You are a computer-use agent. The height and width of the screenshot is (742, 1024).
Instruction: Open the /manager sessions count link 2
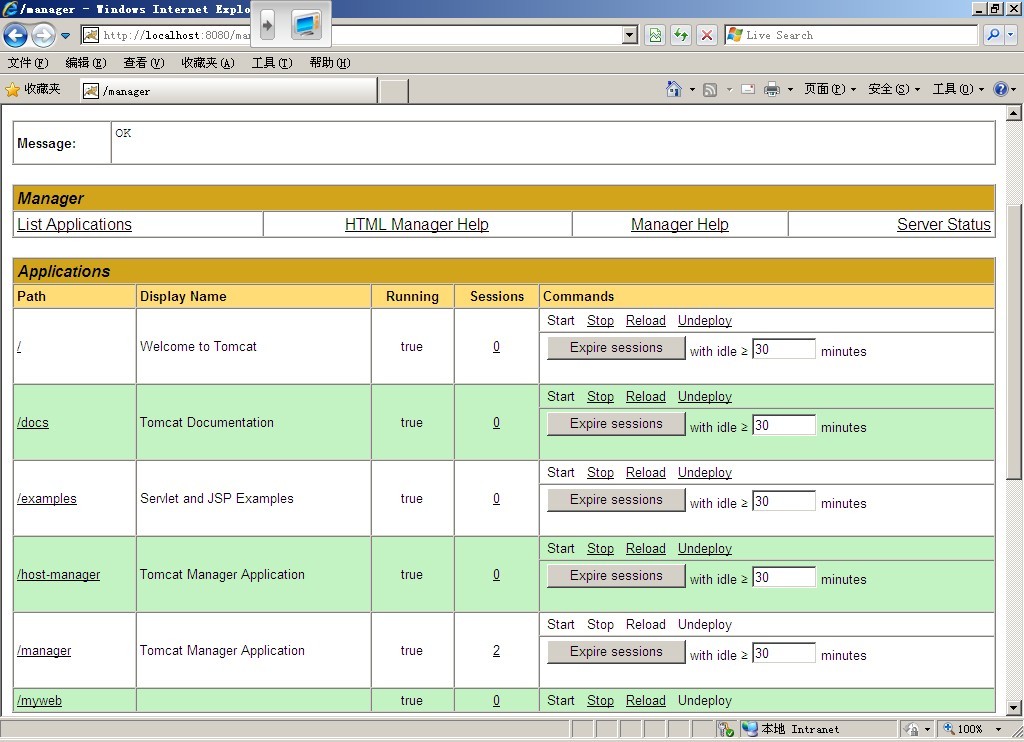[496, 651]
